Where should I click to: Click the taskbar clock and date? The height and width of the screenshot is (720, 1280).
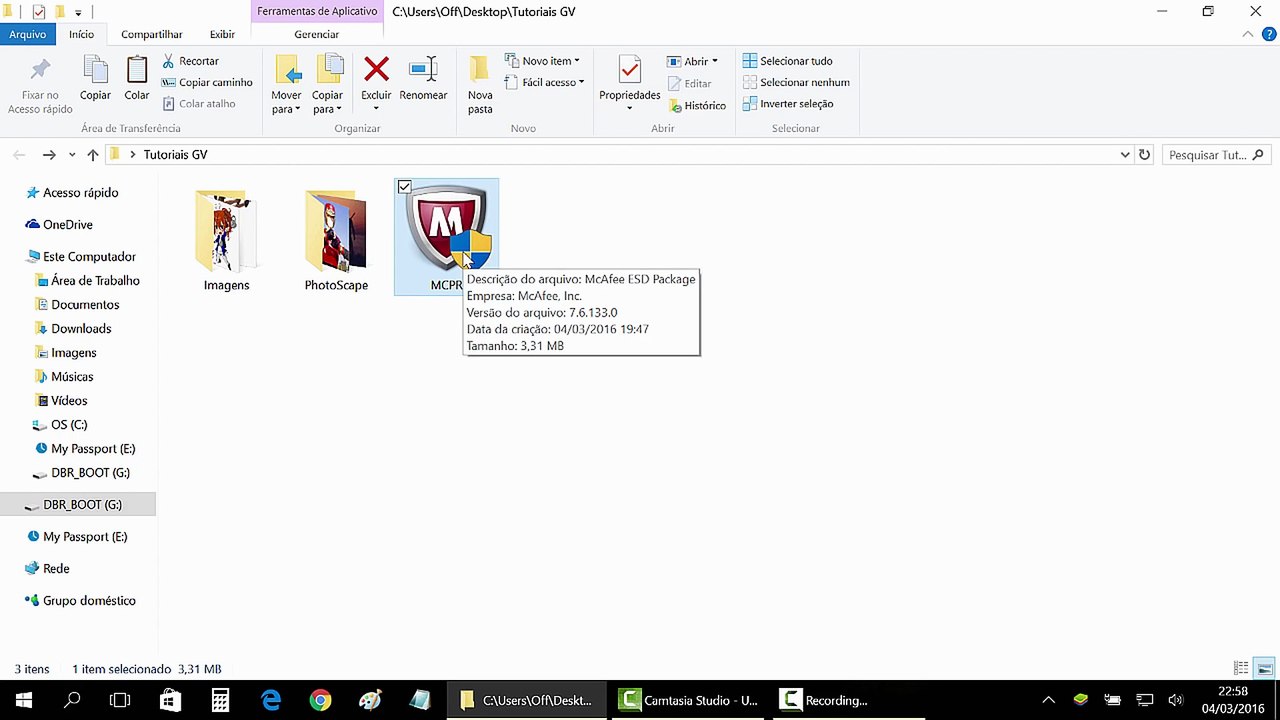coord(1233,700)
